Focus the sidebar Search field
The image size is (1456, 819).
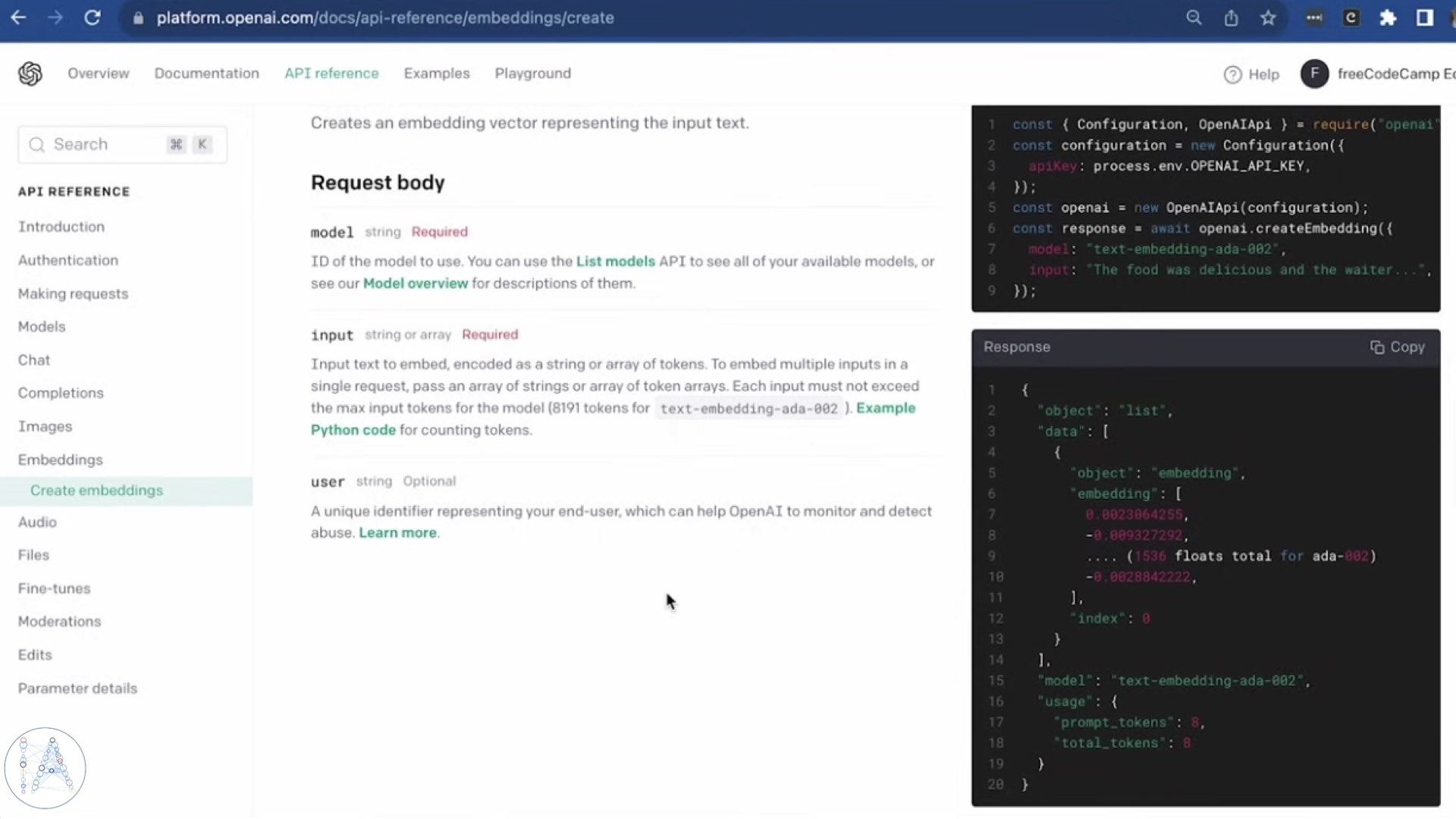coord(122,144)
